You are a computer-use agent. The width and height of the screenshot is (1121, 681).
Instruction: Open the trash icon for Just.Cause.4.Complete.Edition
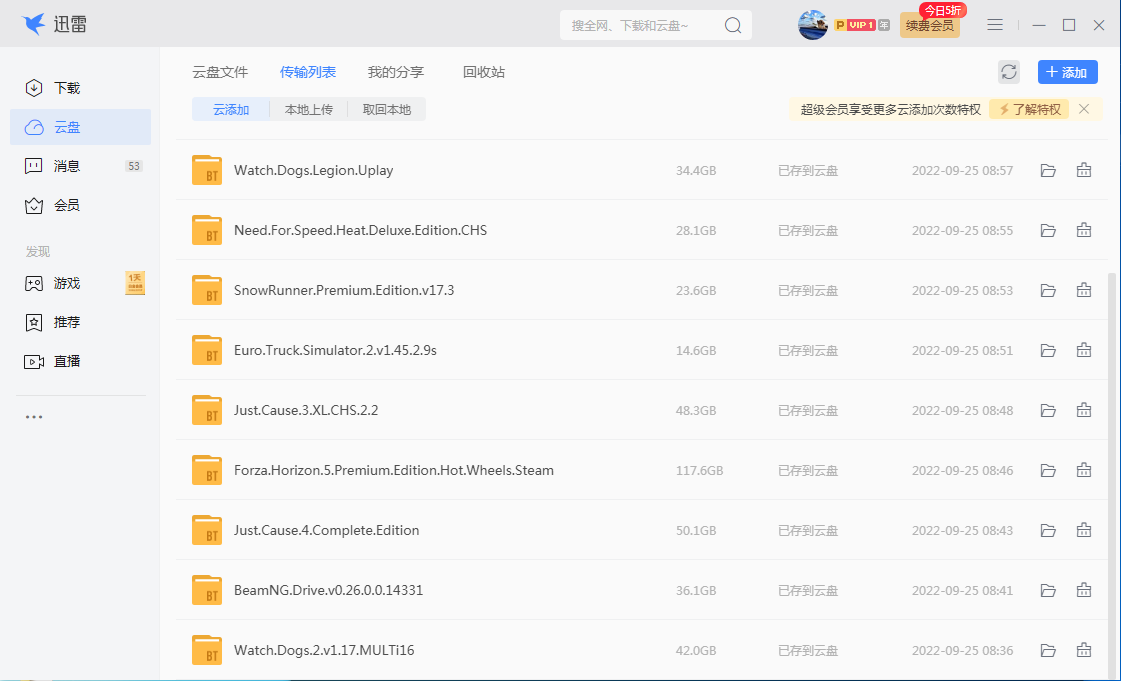tap(1084, 530)
